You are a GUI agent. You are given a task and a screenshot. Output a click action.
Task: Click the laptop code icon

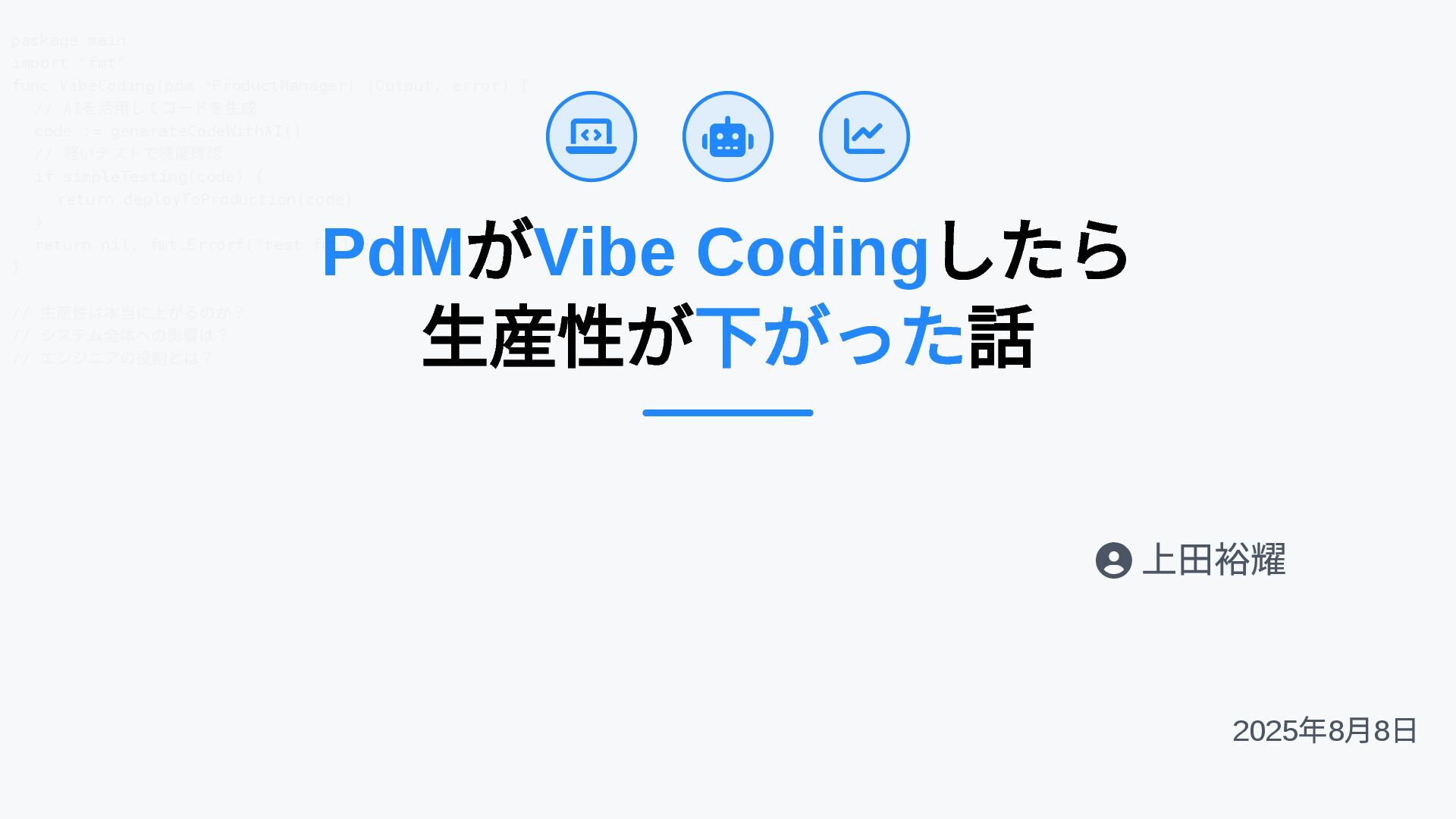coord(591,136)
